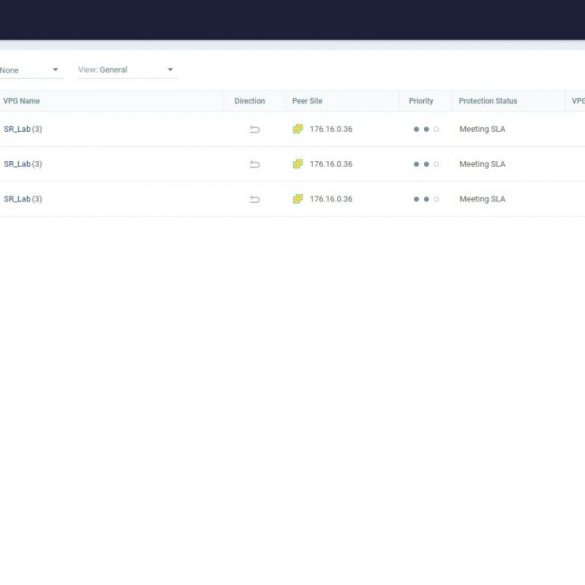Click the priority dots indicator in first row
The width and height of the screenshot is (585, 585).
[426, 129]
